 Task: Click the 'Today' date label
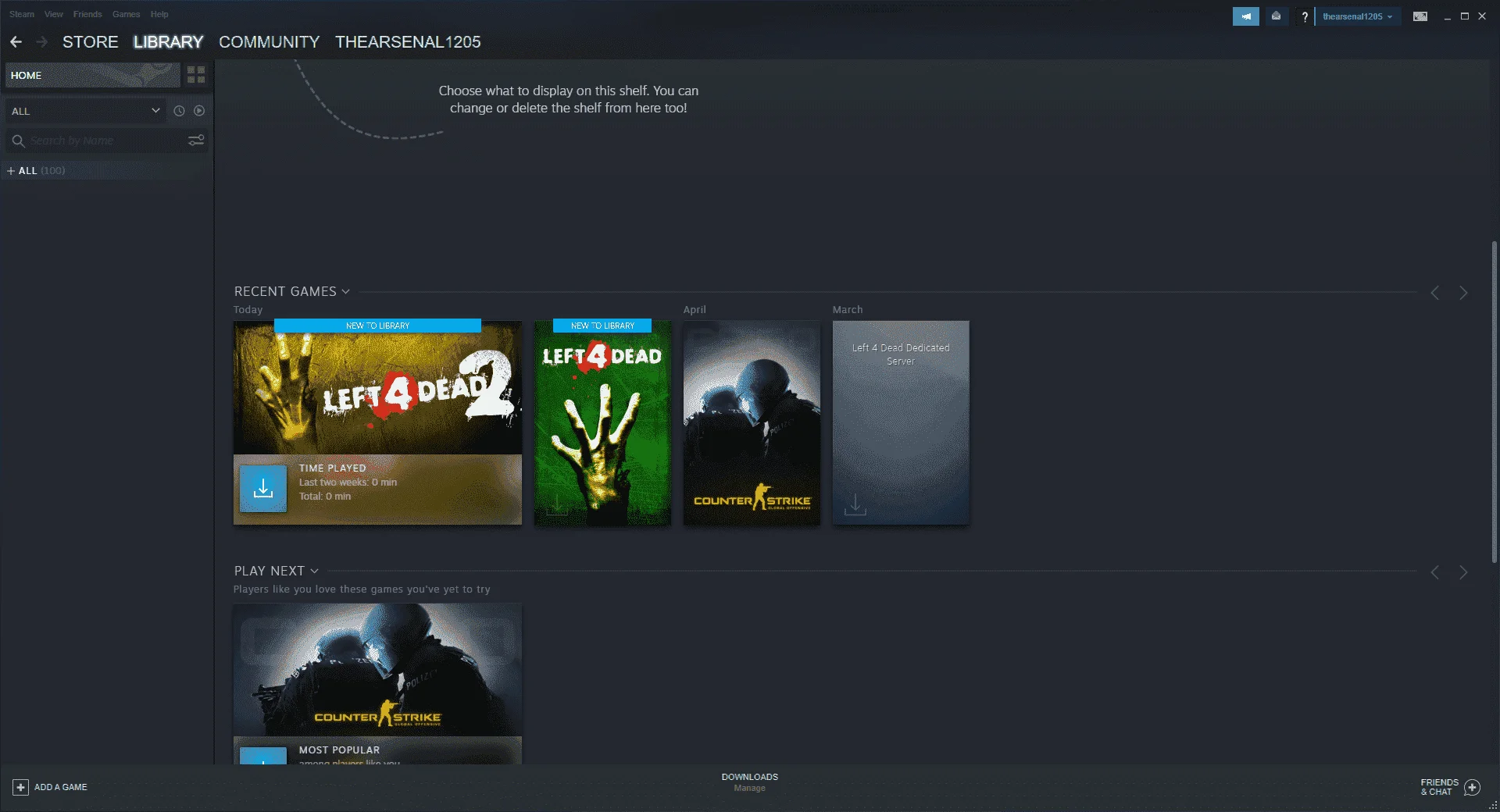point(248,310)
